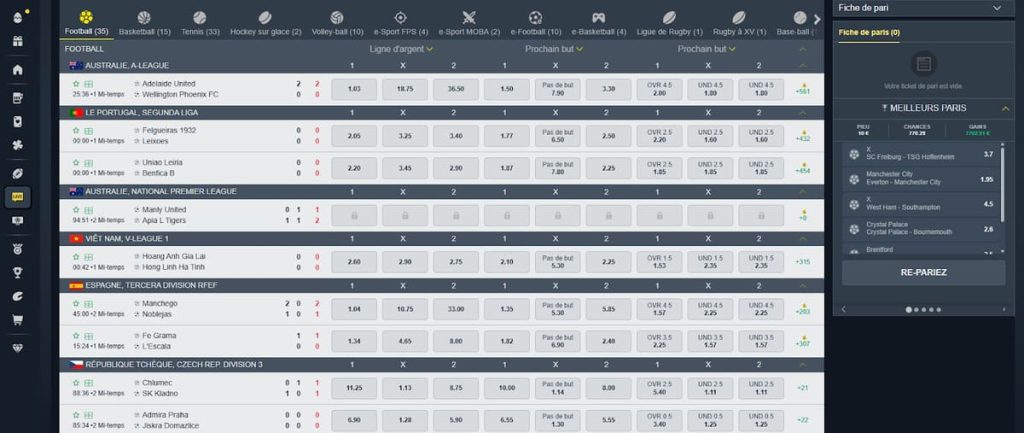Click the gift box promotions icon
1024x433 pixels.
(x=17, y=41)
